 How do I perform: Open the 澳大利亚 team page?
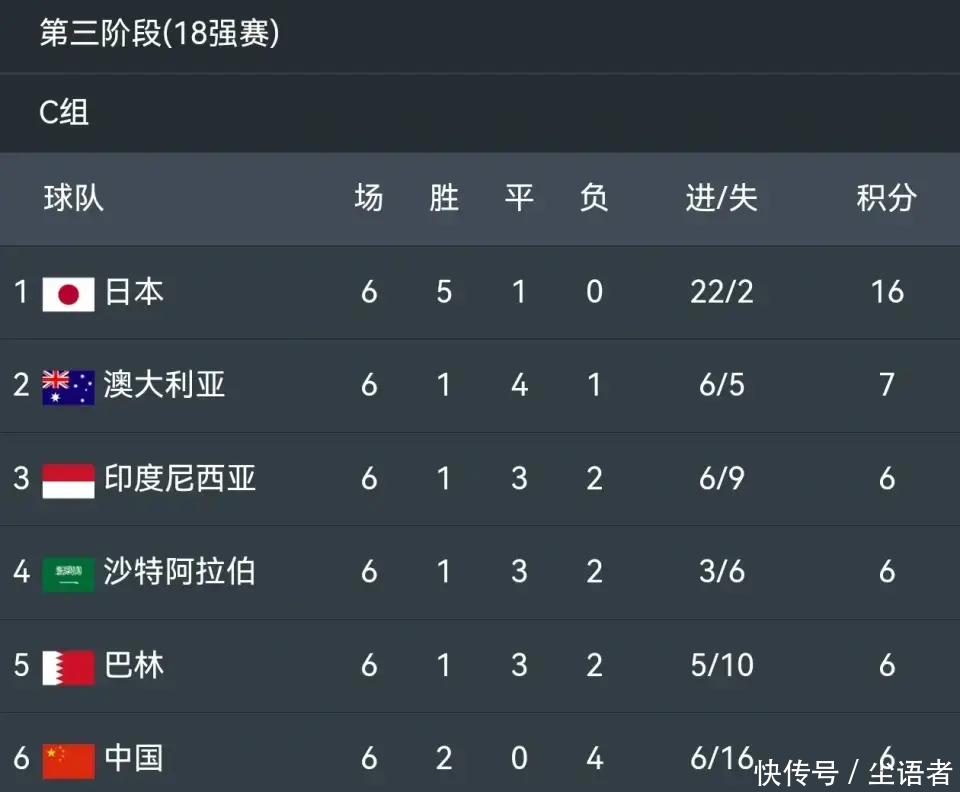coord(164,385)
